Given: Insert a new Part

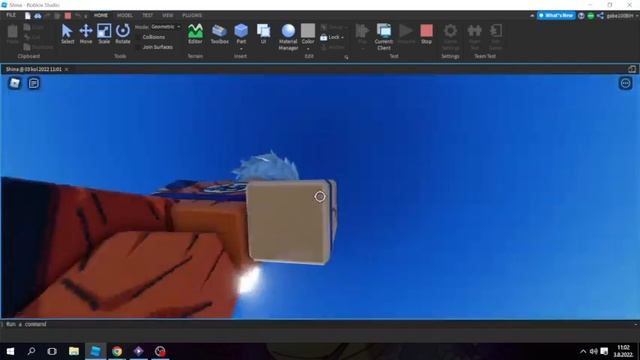Looking at the screenshot, I should [x=241, y=34].
